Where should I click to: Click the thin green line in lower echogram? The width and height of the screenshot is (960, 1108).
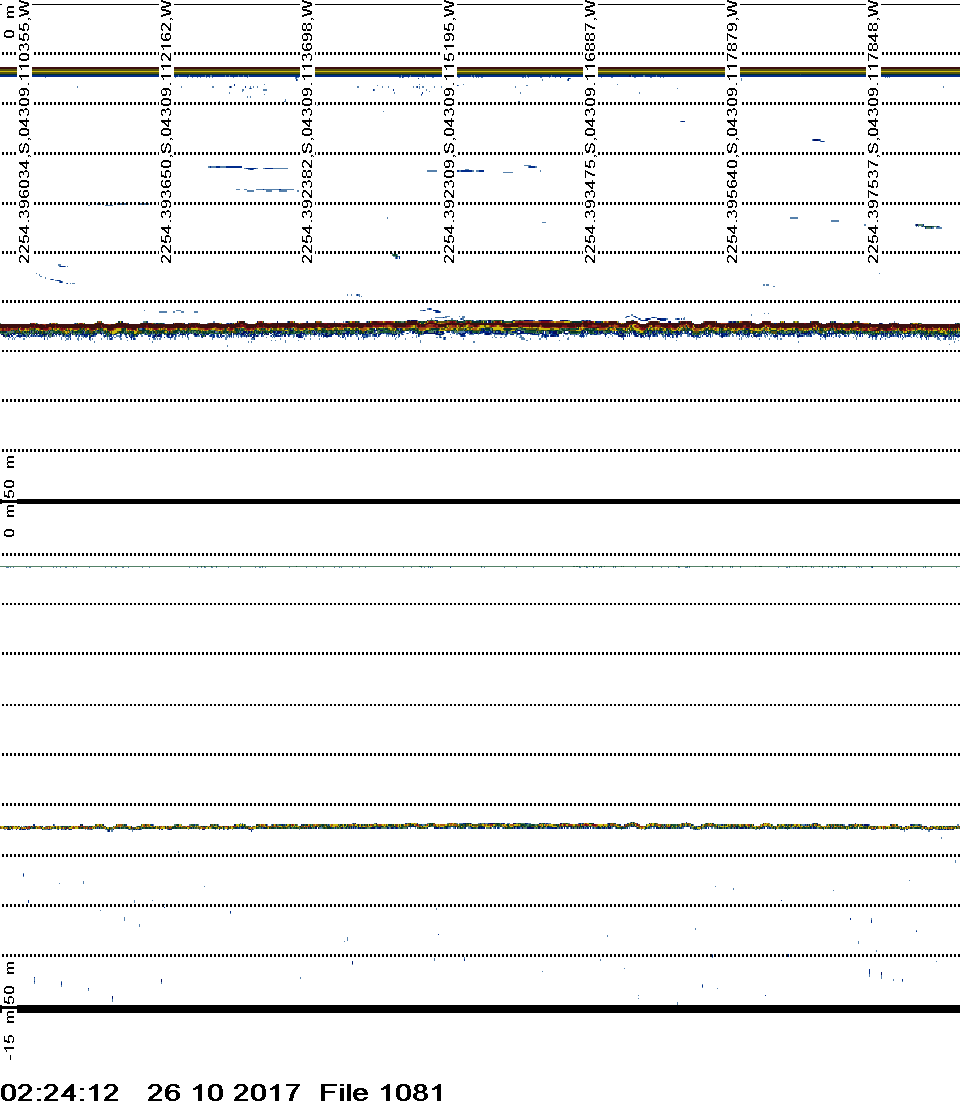pos(480,567)
